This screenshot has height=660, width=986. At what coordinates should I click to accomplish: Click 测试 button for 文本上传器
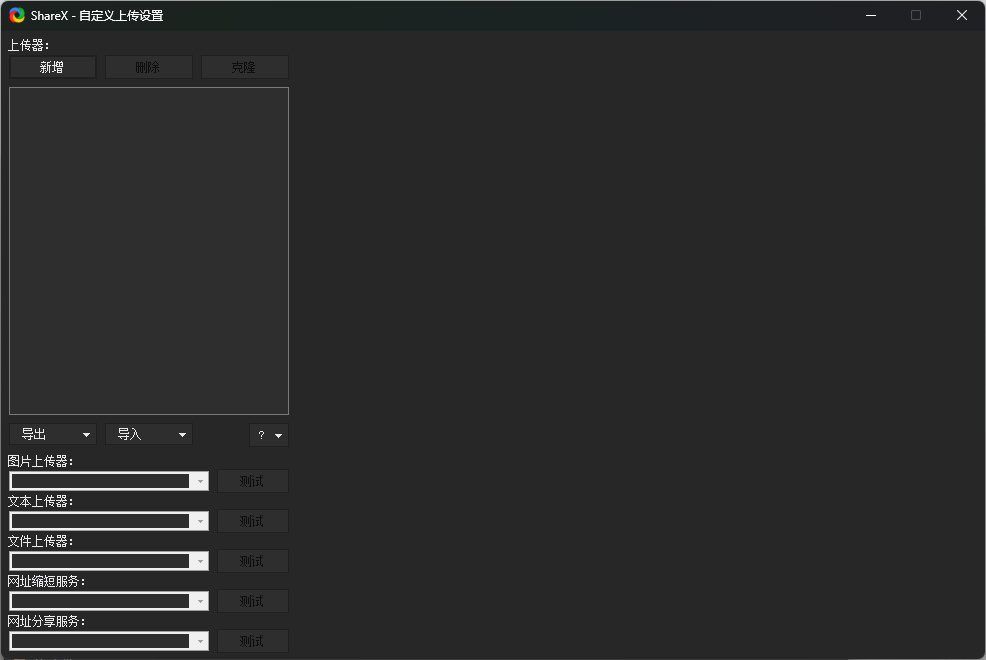pos(253,521)
